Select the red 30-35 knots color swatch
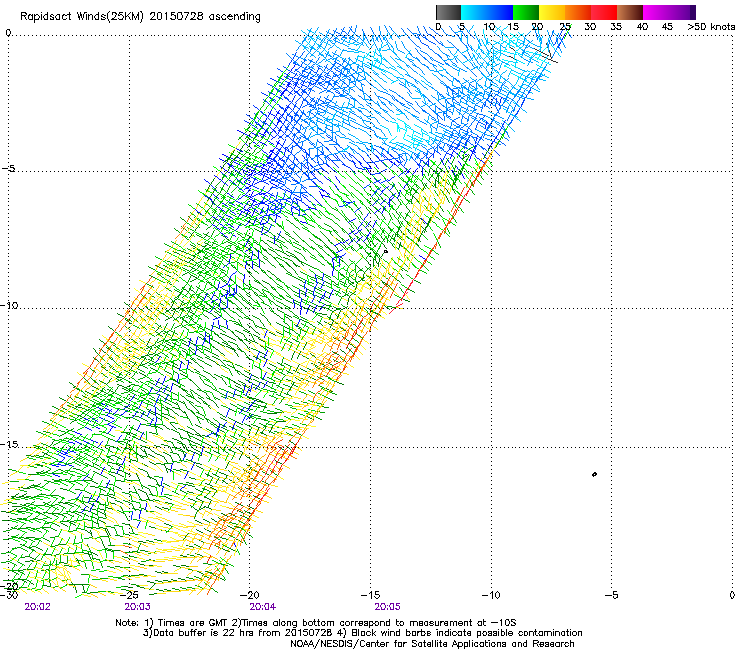The width and height of the screenshot is (740, 650). (604, 12)
